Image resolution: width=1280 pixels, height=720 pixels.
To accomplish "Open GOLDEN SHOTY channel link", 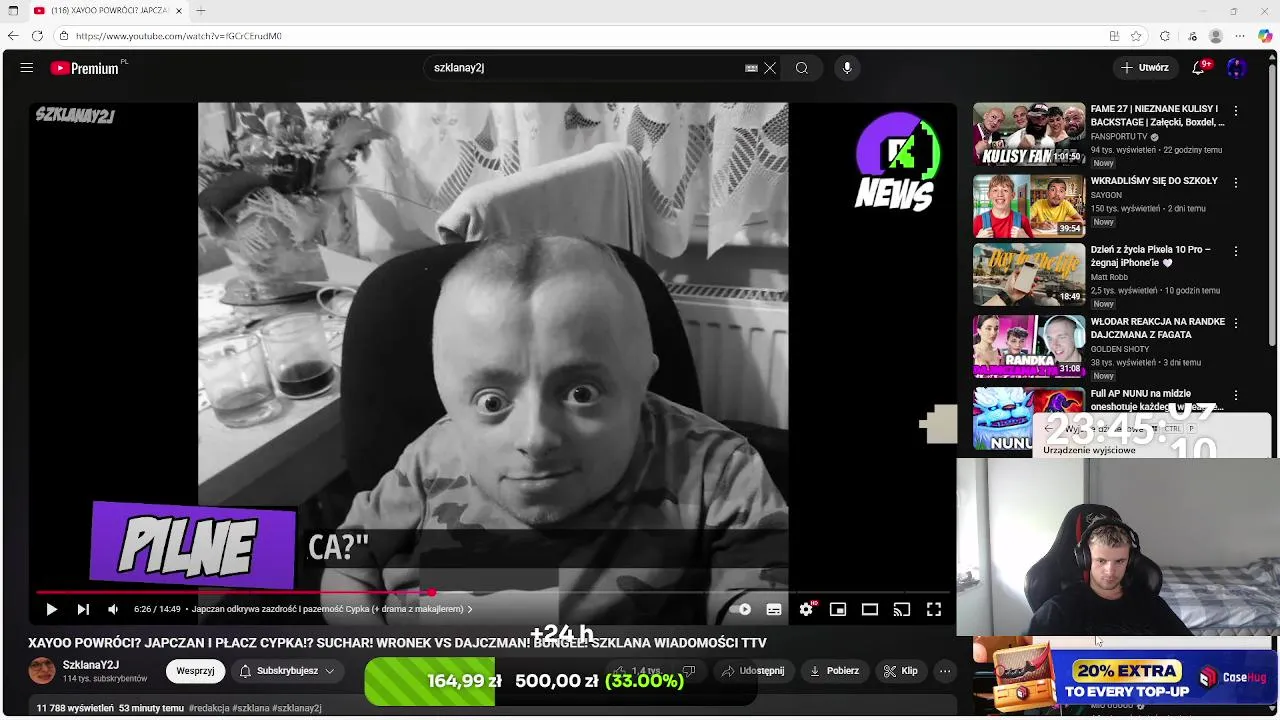I will pyautogui.click(x=1120, y=349).
